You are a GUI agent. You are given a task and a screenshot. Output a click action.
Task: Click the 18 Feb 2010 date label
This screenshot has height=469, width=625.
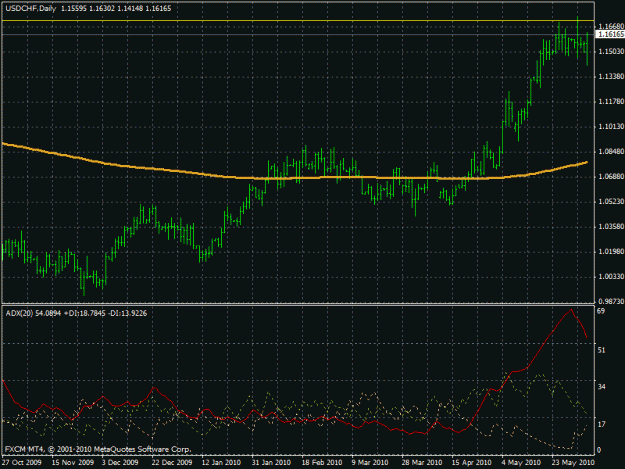tap(322, 462)
